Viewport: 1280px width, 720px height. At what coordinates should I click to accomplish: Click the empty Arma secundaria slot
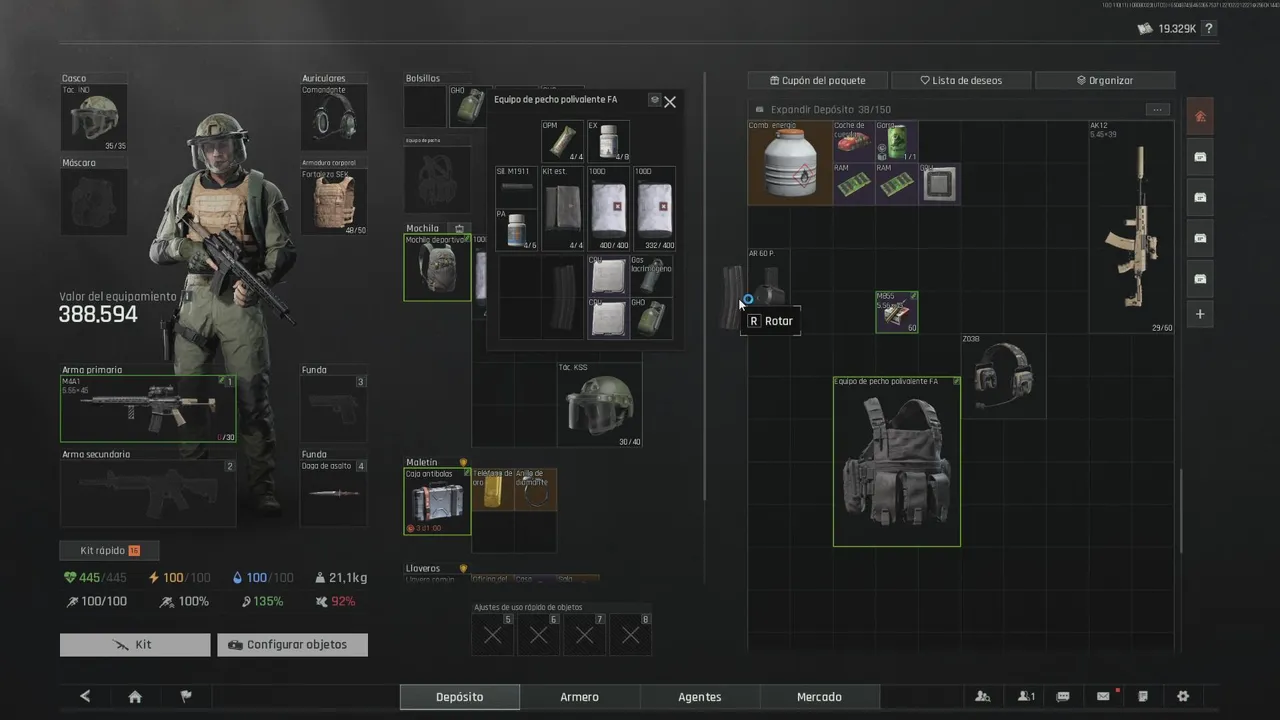coord(148,493)
